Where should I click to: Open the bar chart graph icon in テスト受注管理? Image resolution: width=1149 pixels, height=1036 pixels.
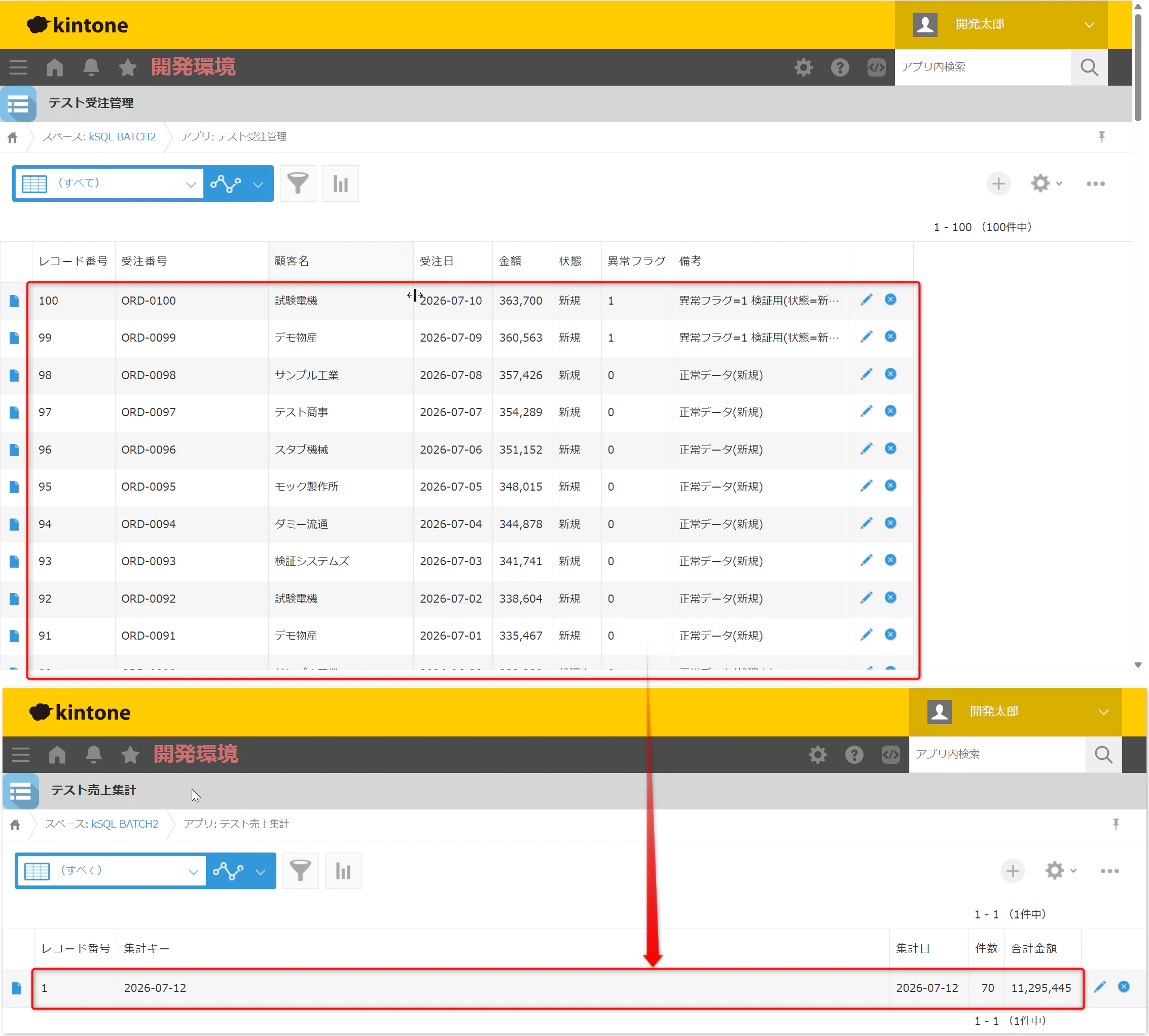pyautogui.click(x=340, y=184)
